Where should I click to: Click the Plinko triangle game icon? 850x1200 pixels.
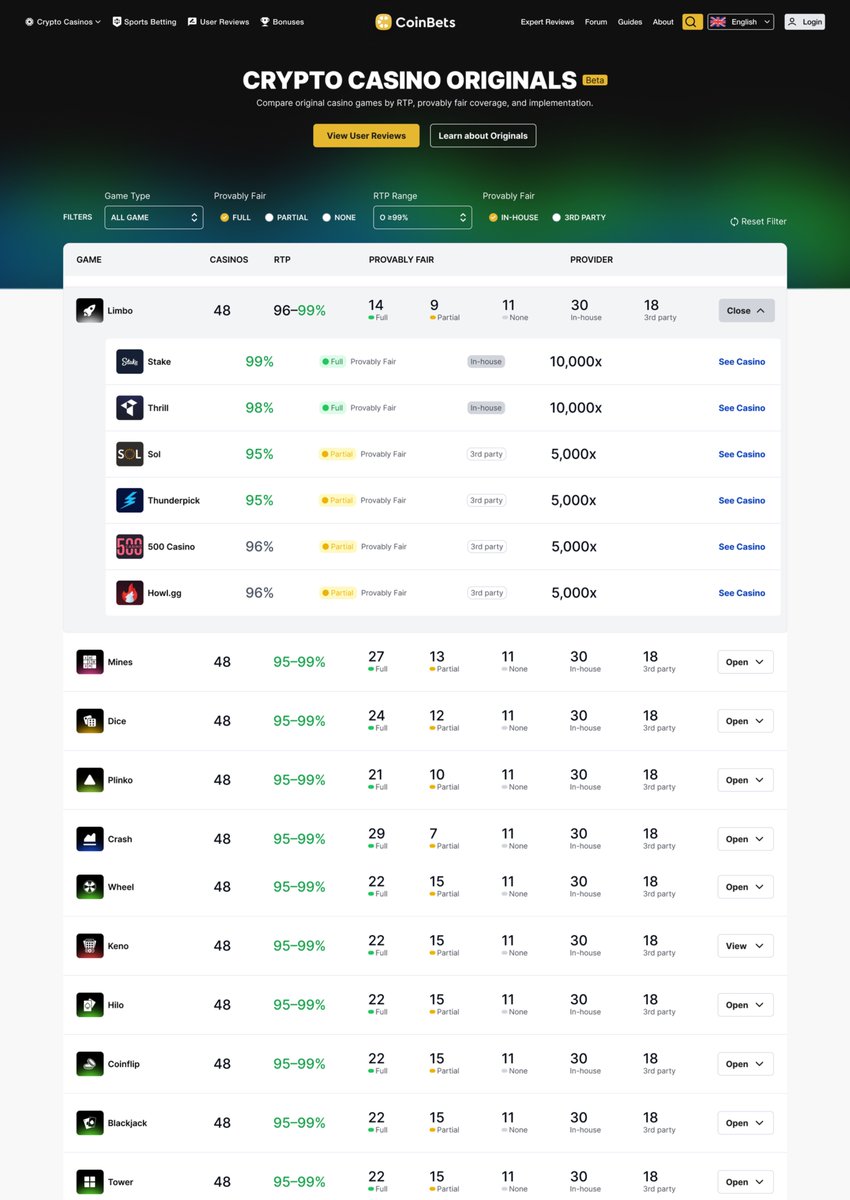89,779
